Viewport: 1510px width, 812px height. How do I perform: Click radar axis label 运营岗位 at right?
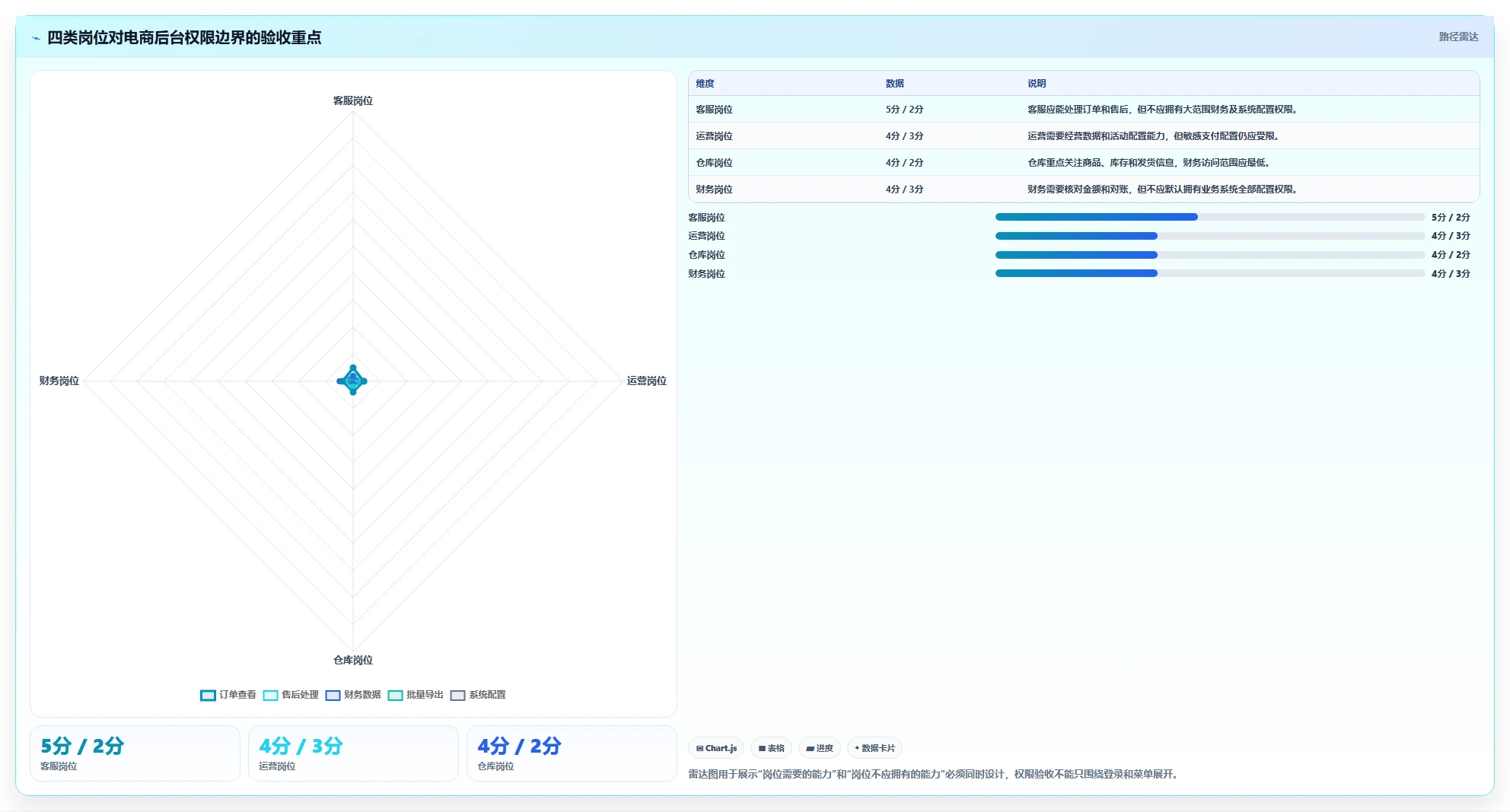coord(646,381)
